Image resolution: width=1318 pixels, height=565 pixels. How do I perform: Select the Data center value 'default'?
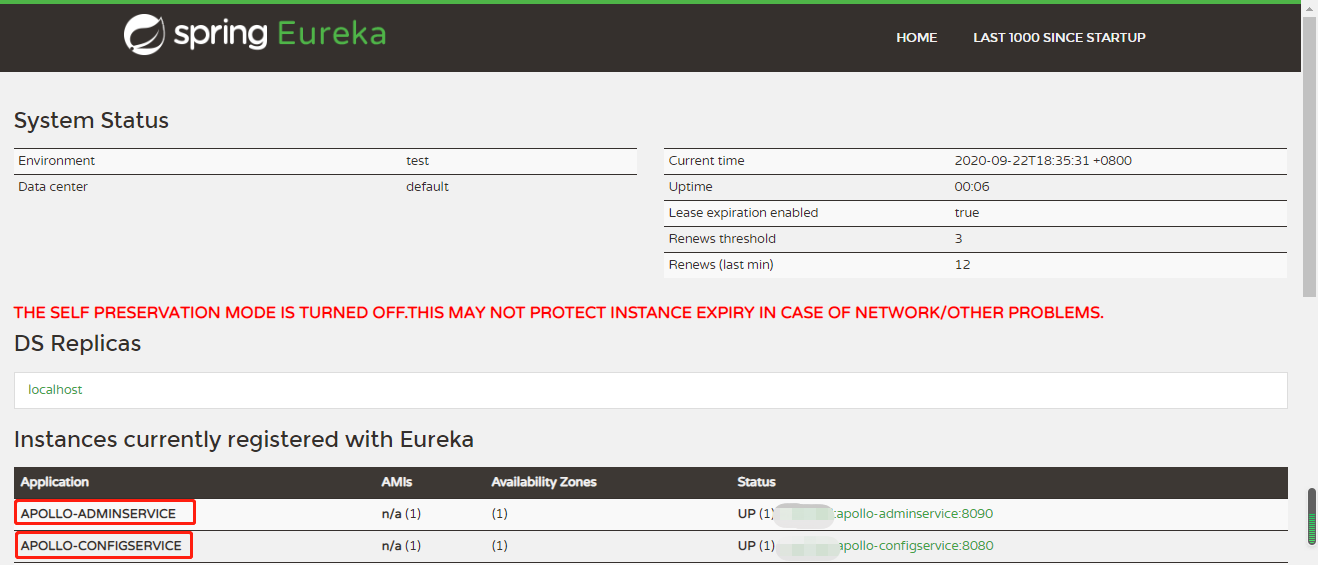[x=427, y=187]
